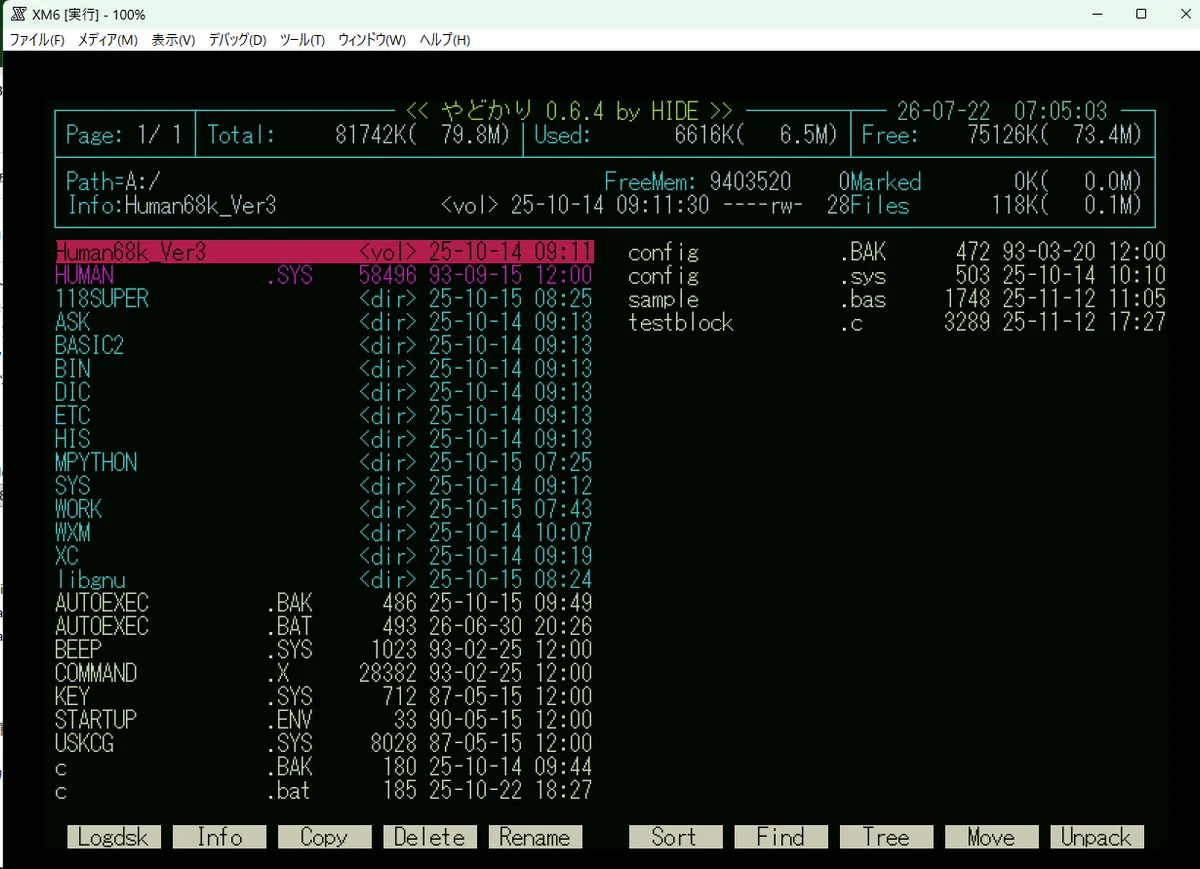Select the WXM directory
The image size is (1200, 869).
pos(324,532)
